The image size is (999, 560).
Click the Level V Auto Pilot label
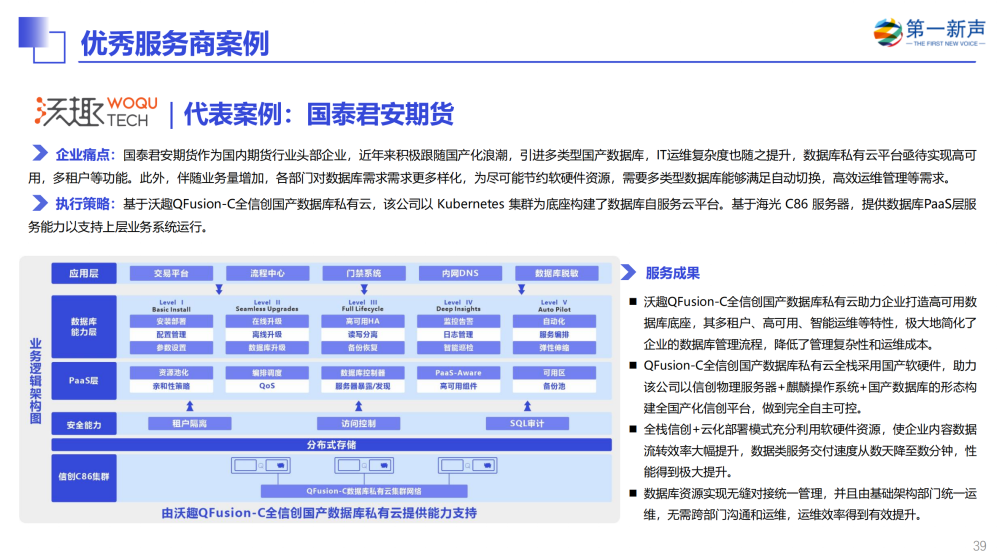click(554, 306)
